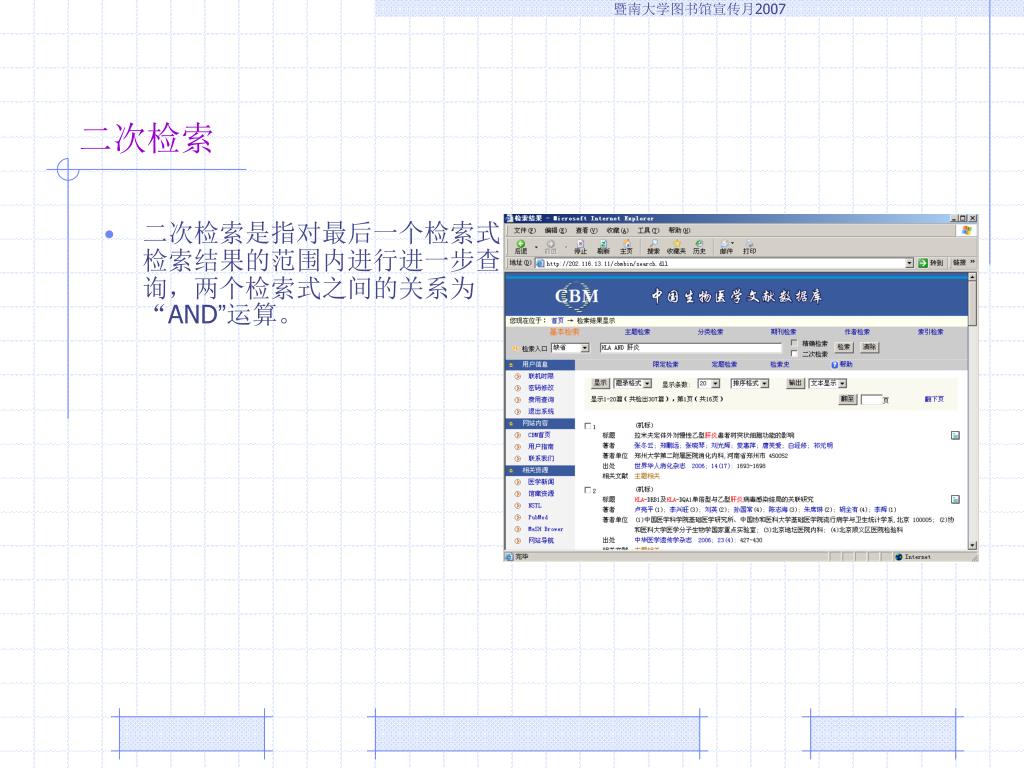Check the box for result 2
Screen dimensions: 1024x768
tap(588, 490)
